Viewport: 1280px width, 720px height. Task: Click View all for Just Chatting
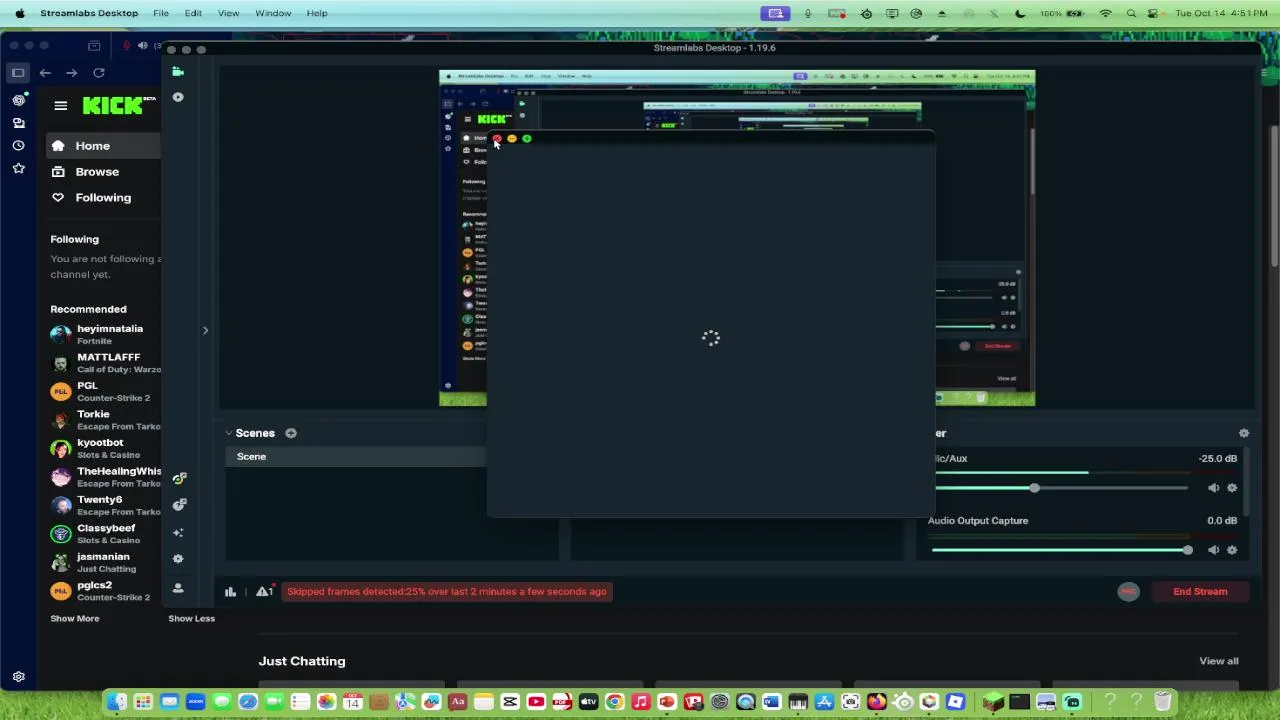pyautogui.click(x=1218, y=661)
